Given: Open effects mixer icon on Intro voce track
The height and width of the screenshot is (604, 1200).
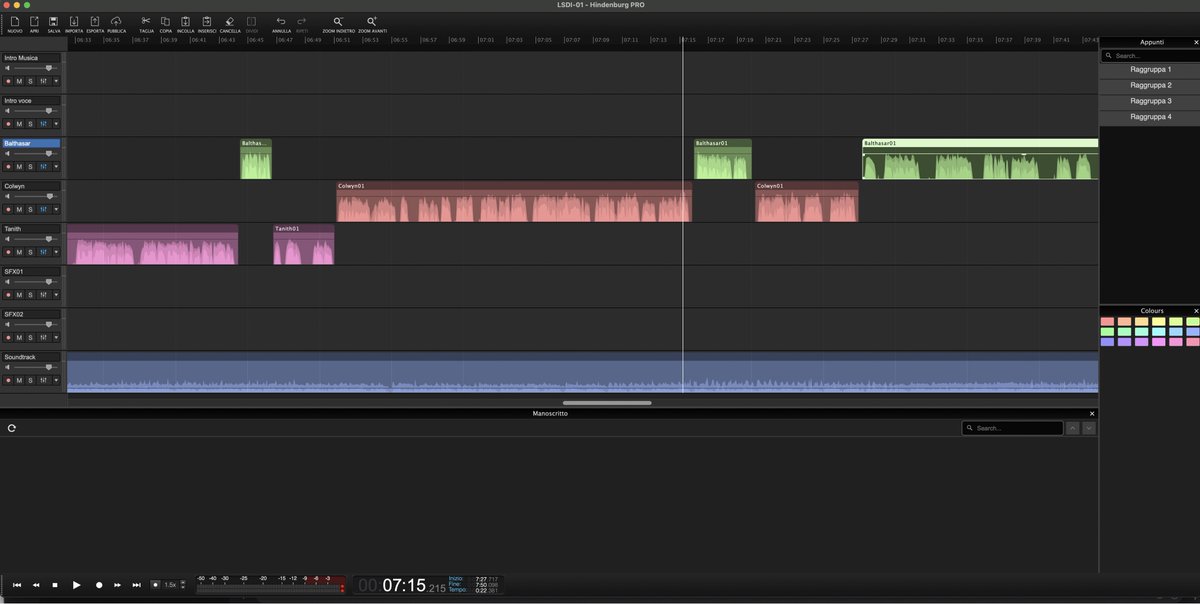Looking at the screenshot, I should click(x=44, y=124).
